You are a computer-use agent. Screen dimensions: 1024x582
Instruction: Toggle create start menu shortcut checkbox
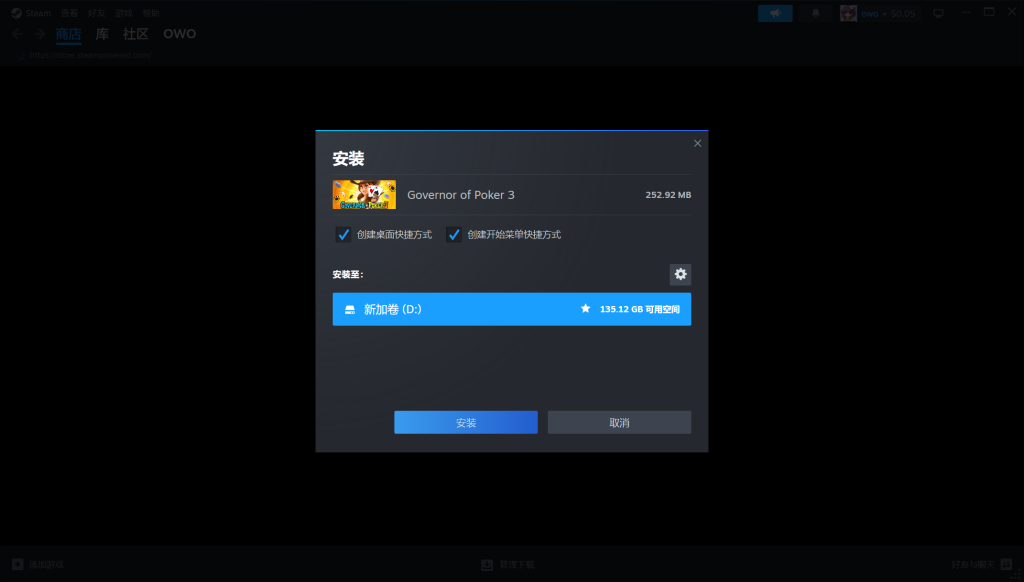click(x=453, y=234)
